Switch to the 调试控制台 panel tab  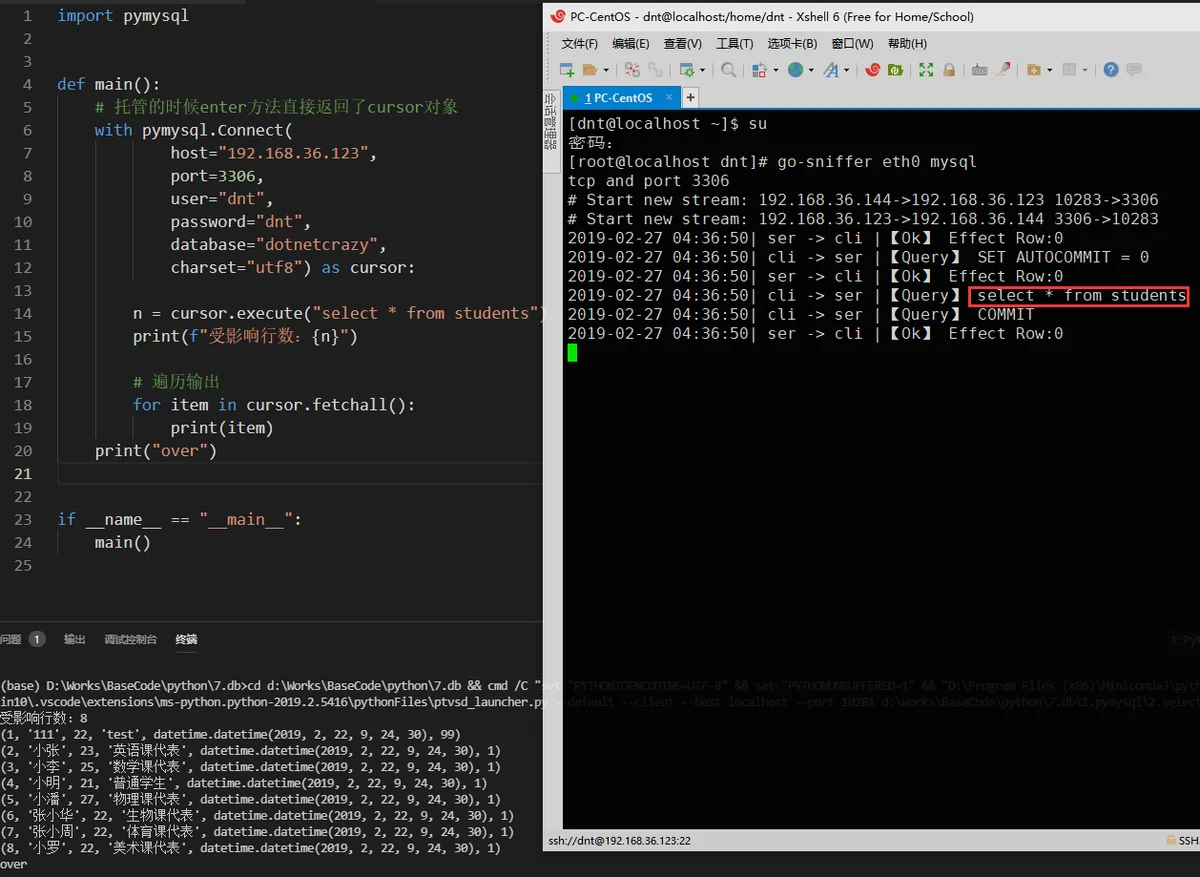click(131, 639)
